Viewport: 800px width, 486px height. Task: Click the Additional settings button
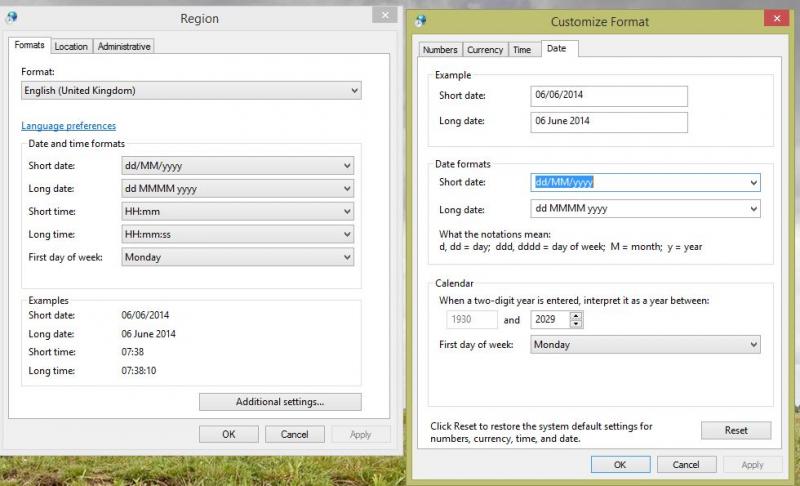[279, 402]
